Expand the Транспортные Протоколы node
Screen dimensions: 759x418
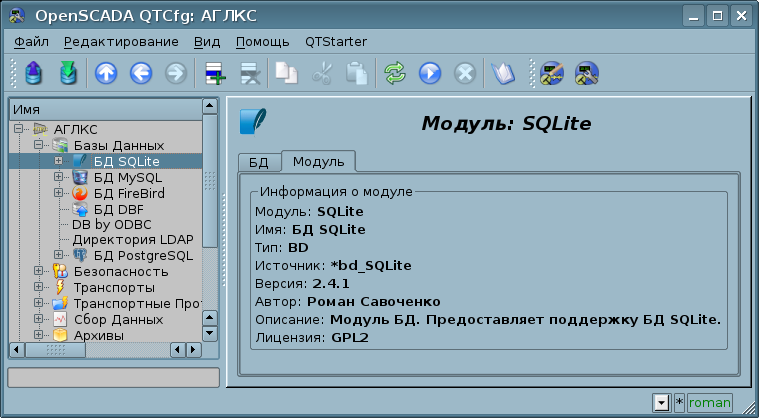coord(38,303)
